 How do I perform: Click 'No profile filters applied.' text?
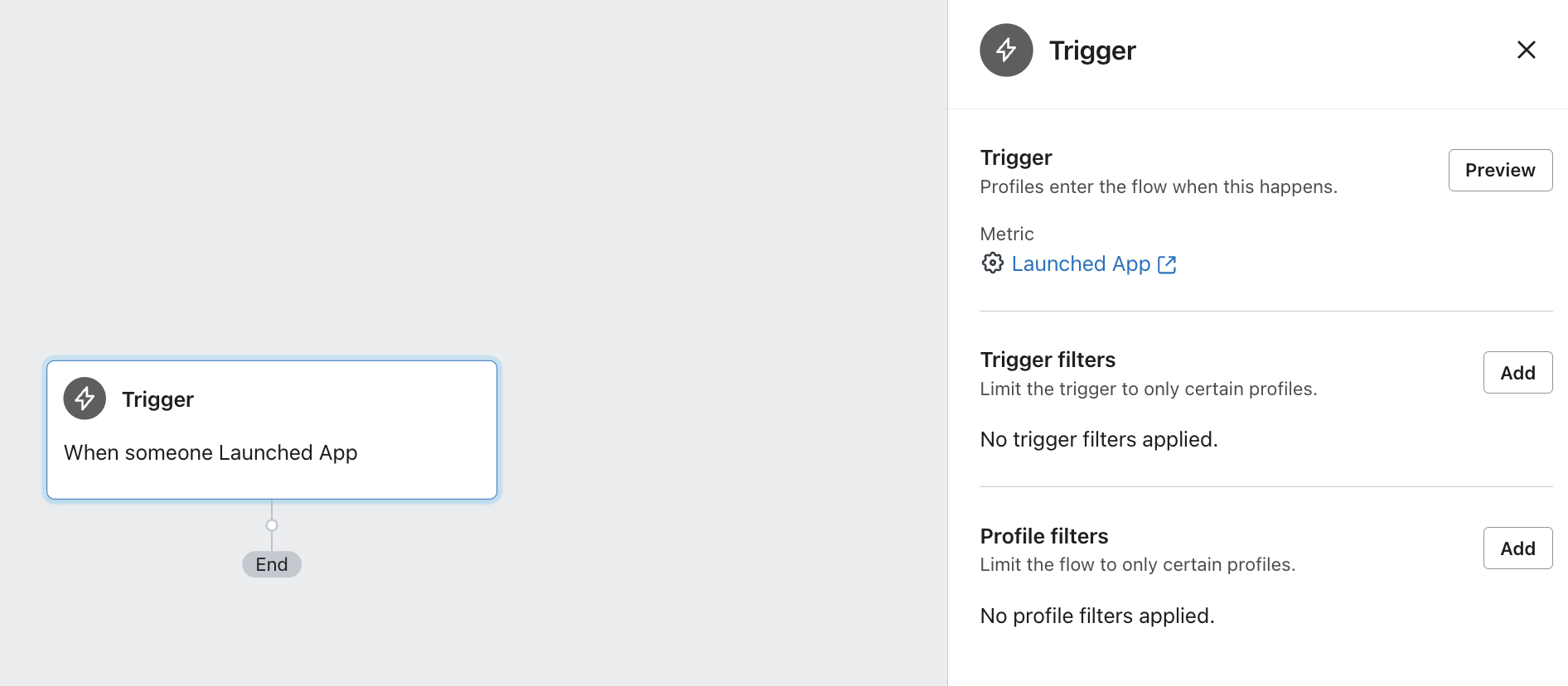point(1096,616)
